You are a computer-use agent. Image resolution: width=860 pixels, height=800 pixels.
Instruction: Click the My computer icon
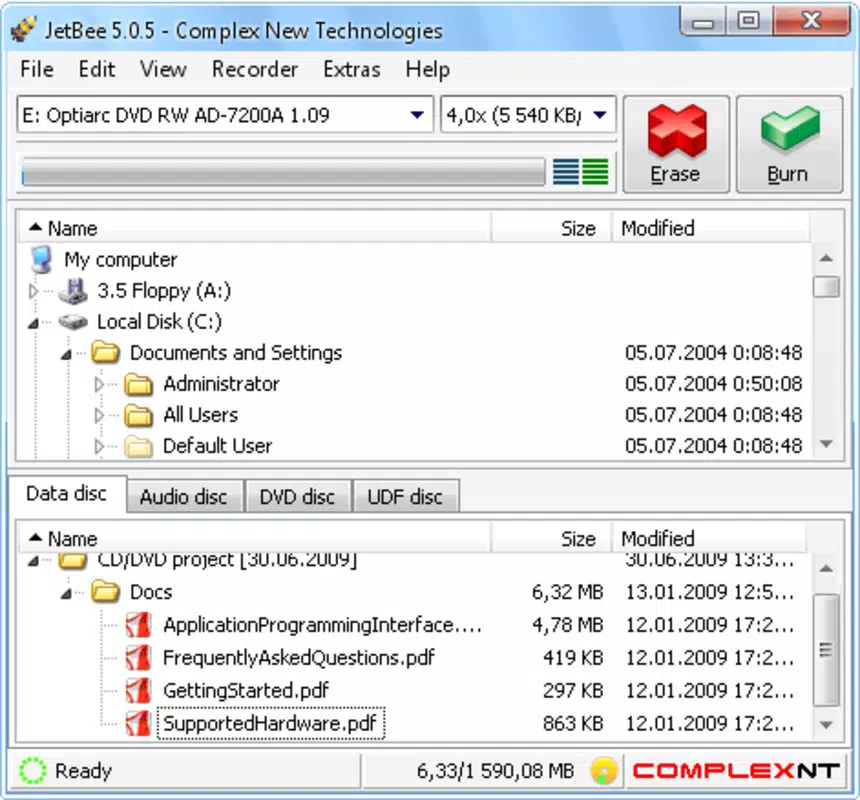(x=42, y=259)
